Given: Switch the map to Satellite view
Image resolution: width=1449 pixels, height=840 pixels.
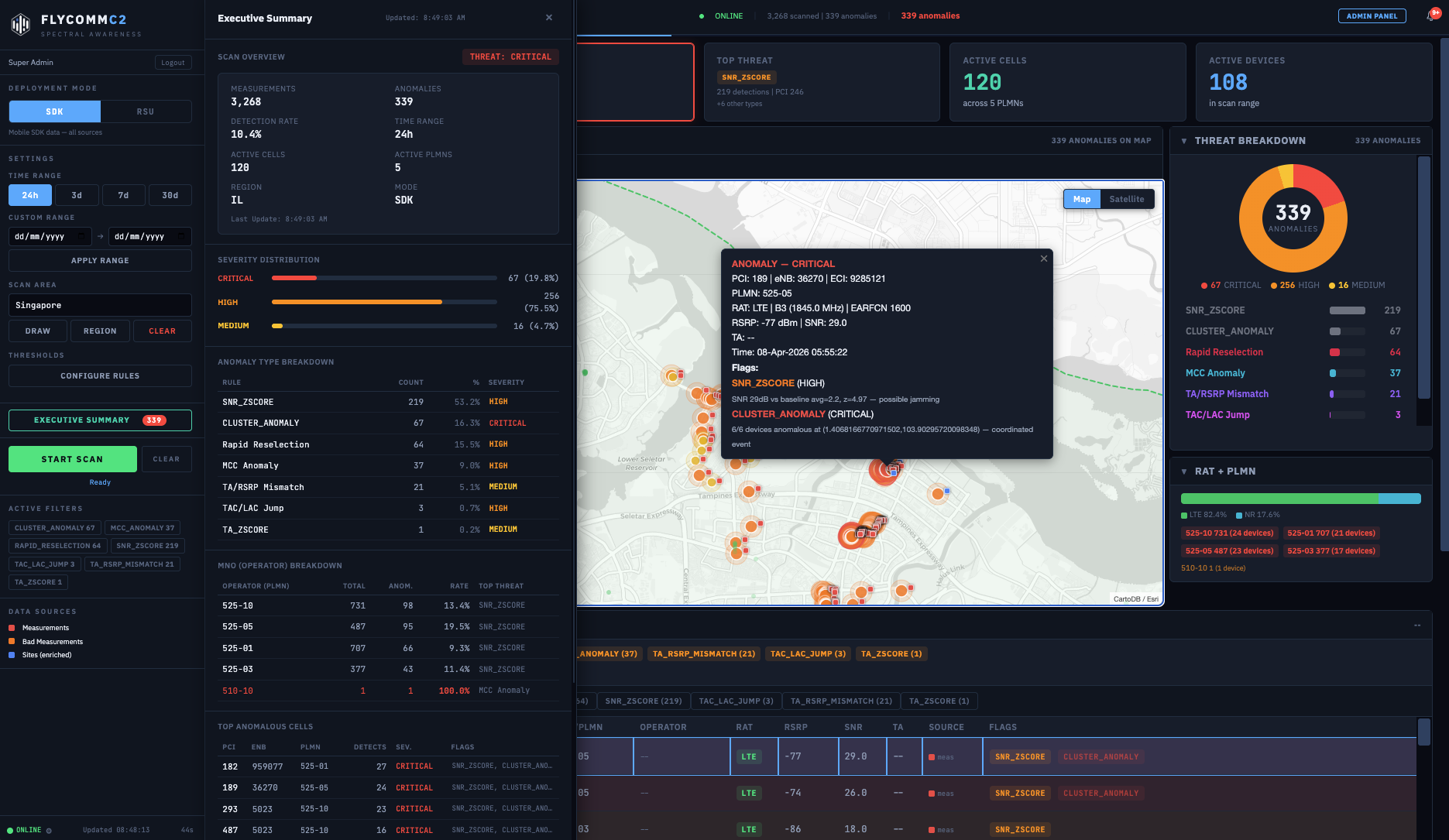Looking at the screenshot, I should pyautogui.click(x=1126, y=199).
